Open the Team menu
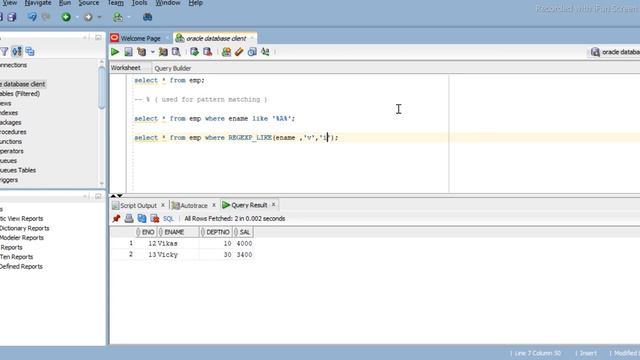 tap(116, 3)
